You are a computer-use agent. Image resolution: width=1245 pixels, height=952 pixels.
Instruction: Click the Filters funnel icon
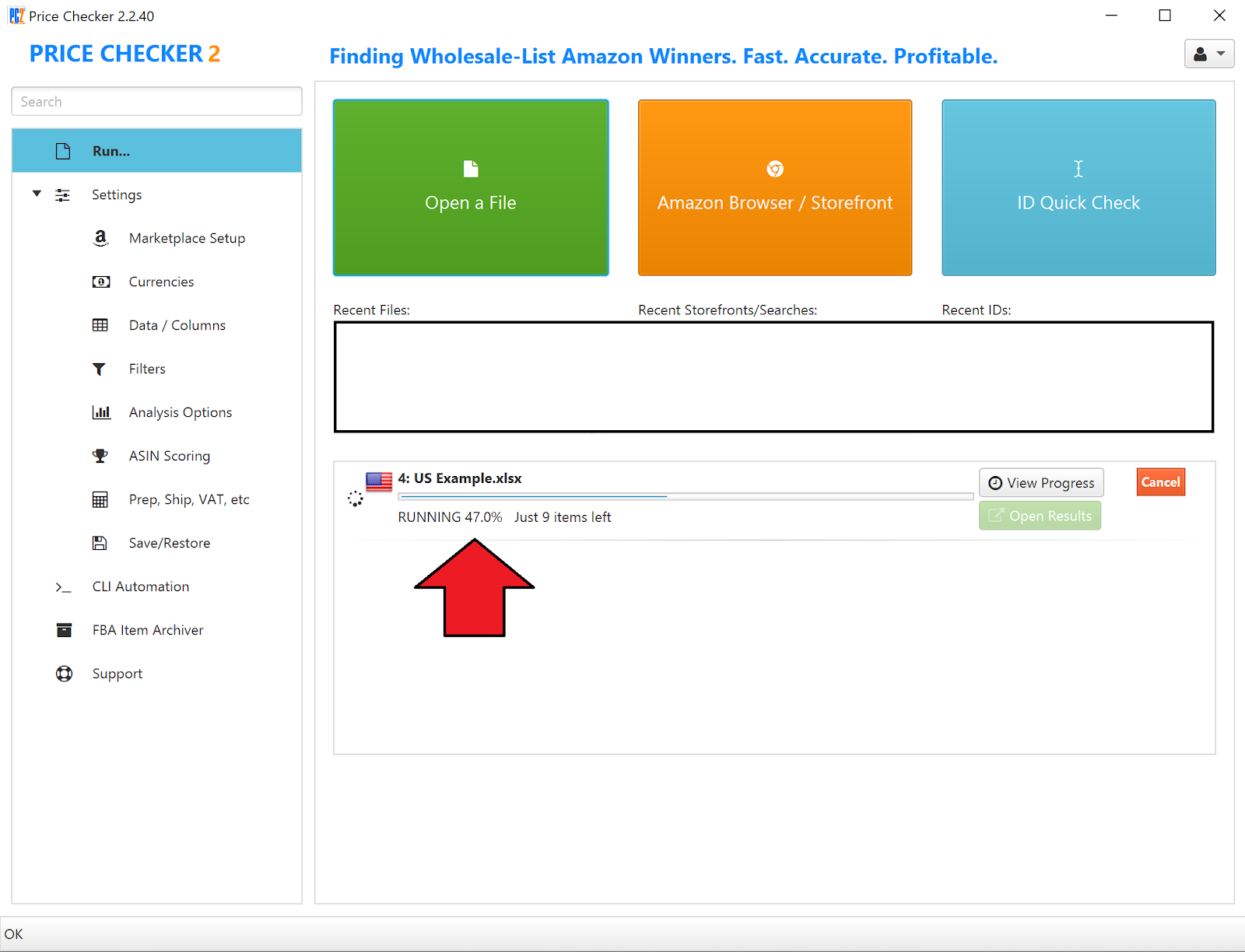tap(99, 369)
